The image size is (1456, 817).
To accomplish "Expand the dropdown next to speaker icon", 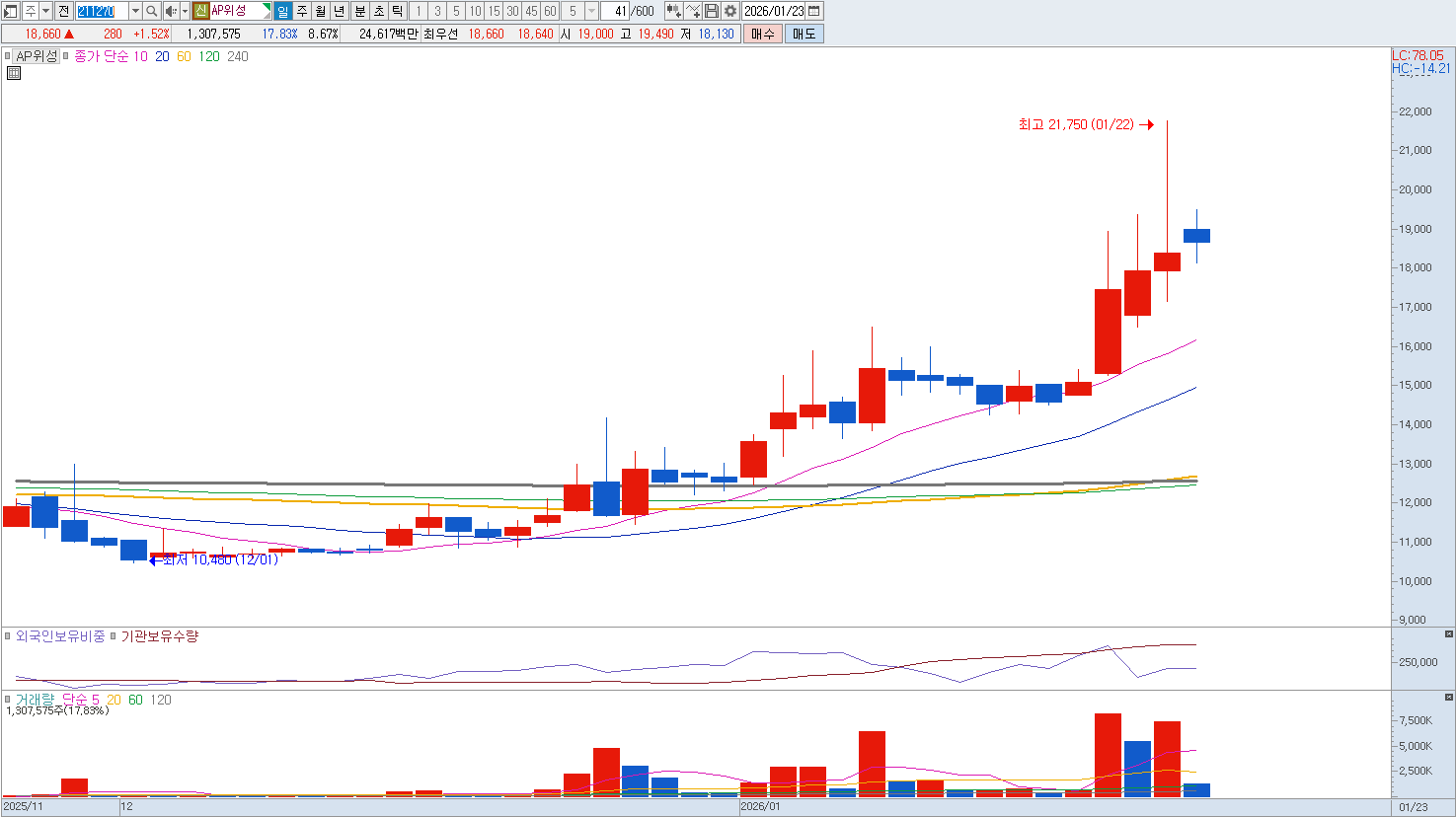I will (x=184, y=11).
